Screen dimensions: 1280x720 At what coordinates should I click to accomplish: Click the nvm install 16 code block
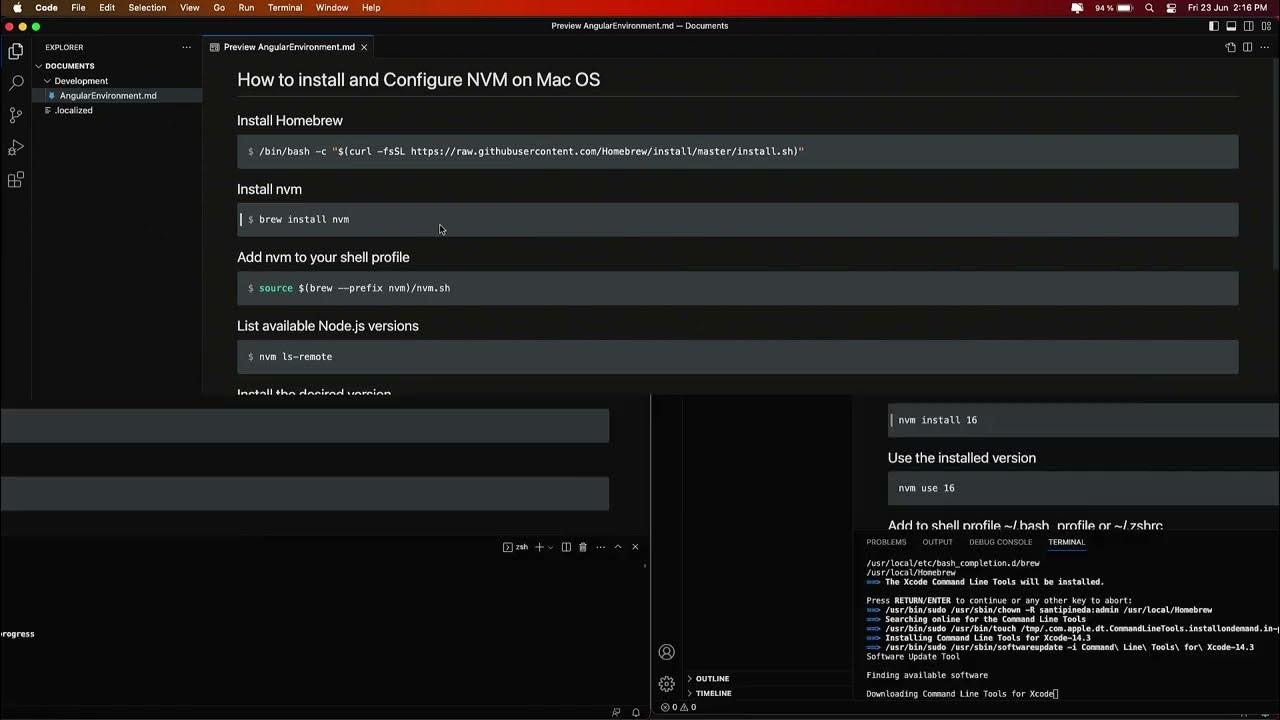click(1083, 420)
